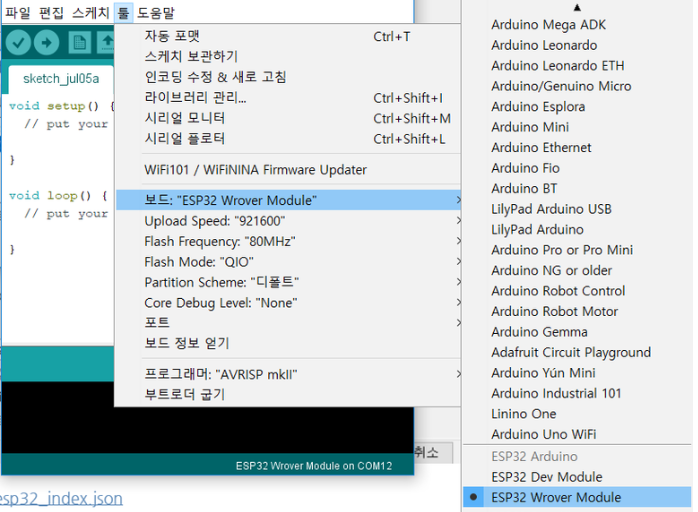Expand the Flash Mode QIO submenu
698x512 pixels.
(288, 262)
